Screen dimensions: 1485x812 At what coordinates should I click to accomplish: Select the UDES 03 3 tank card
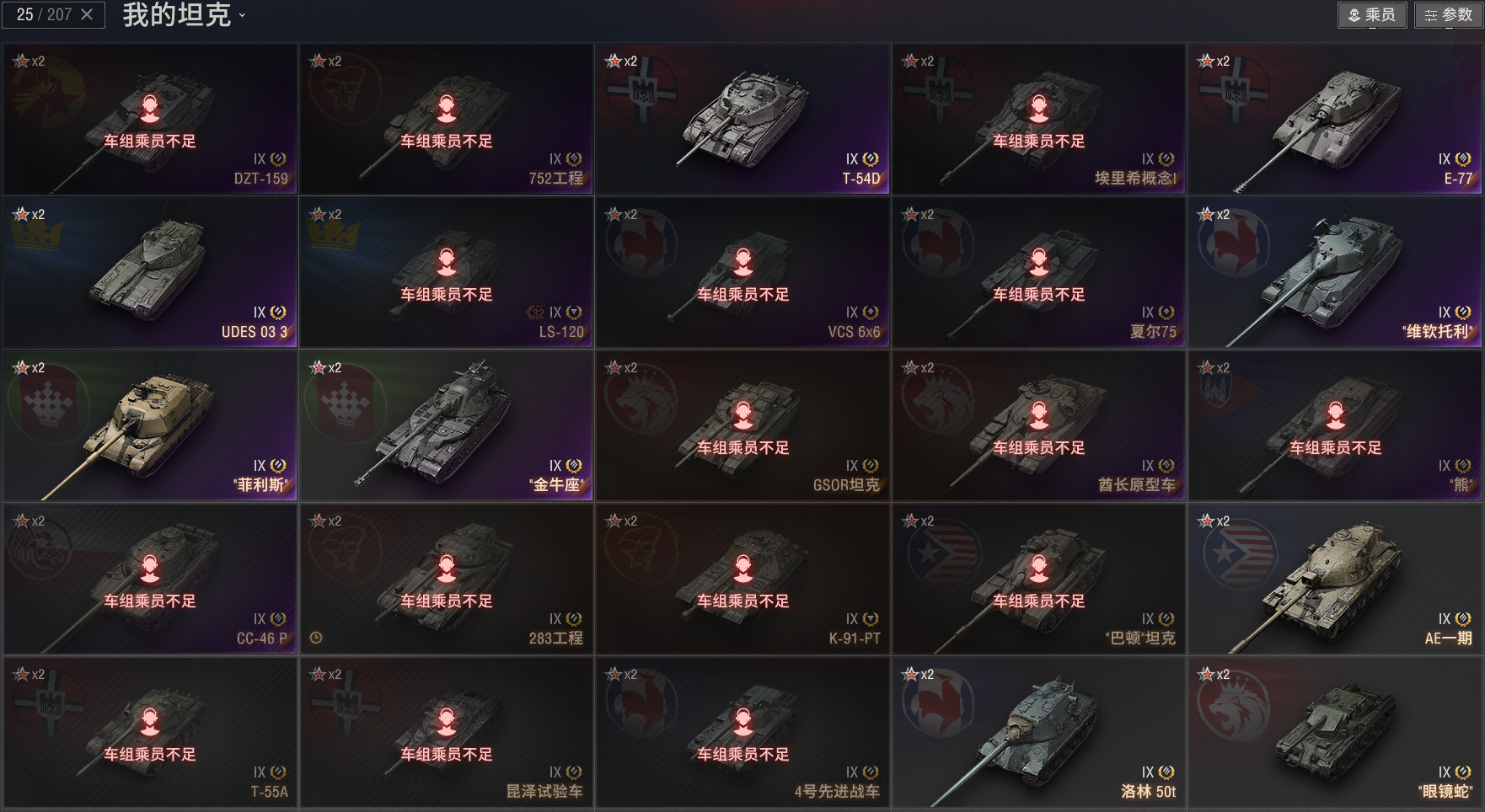click(150, 272)
